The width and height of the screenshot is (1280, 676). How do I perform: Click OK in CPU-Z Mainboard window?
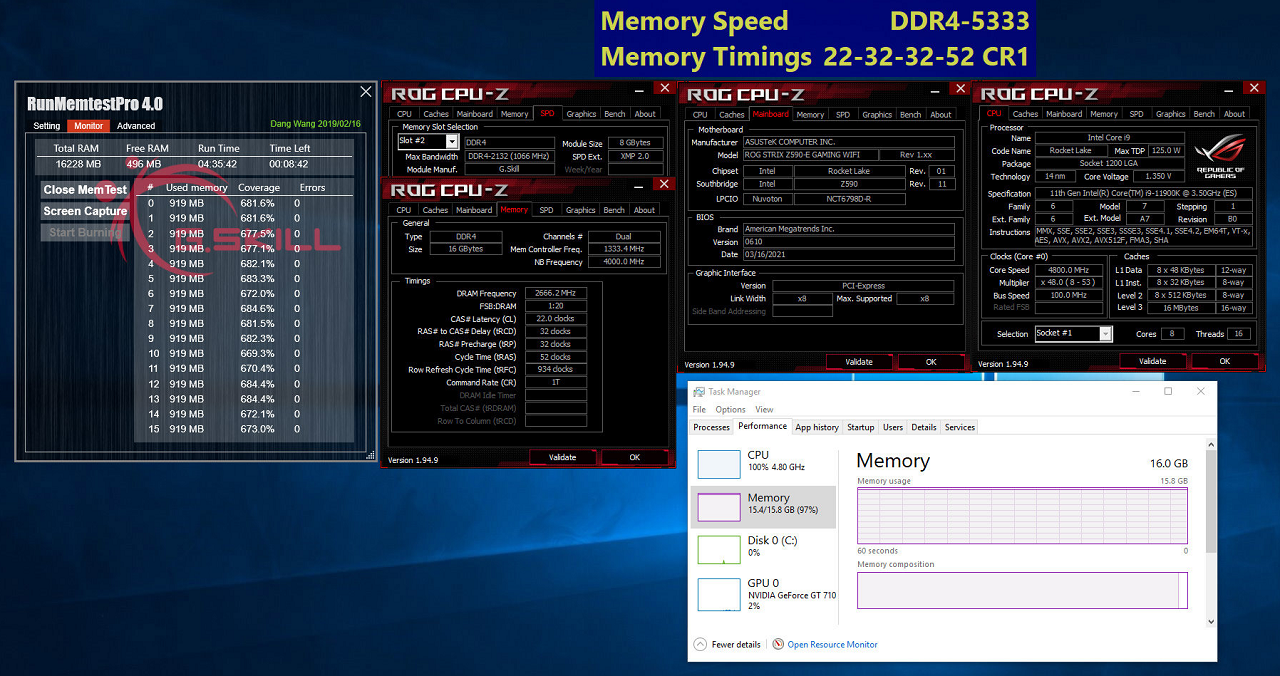click(931, 362)
